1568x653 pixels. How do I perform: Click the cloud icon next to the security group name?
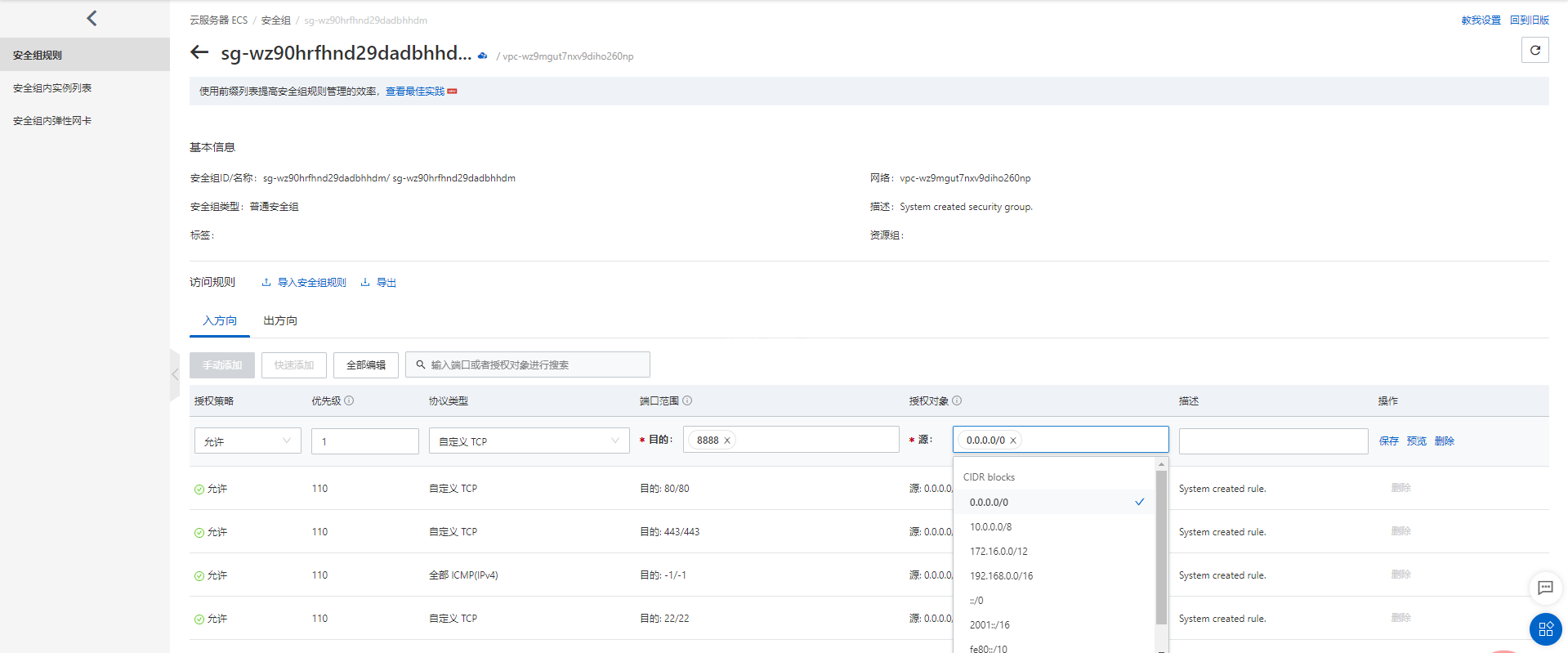click(x=483, y=56)
